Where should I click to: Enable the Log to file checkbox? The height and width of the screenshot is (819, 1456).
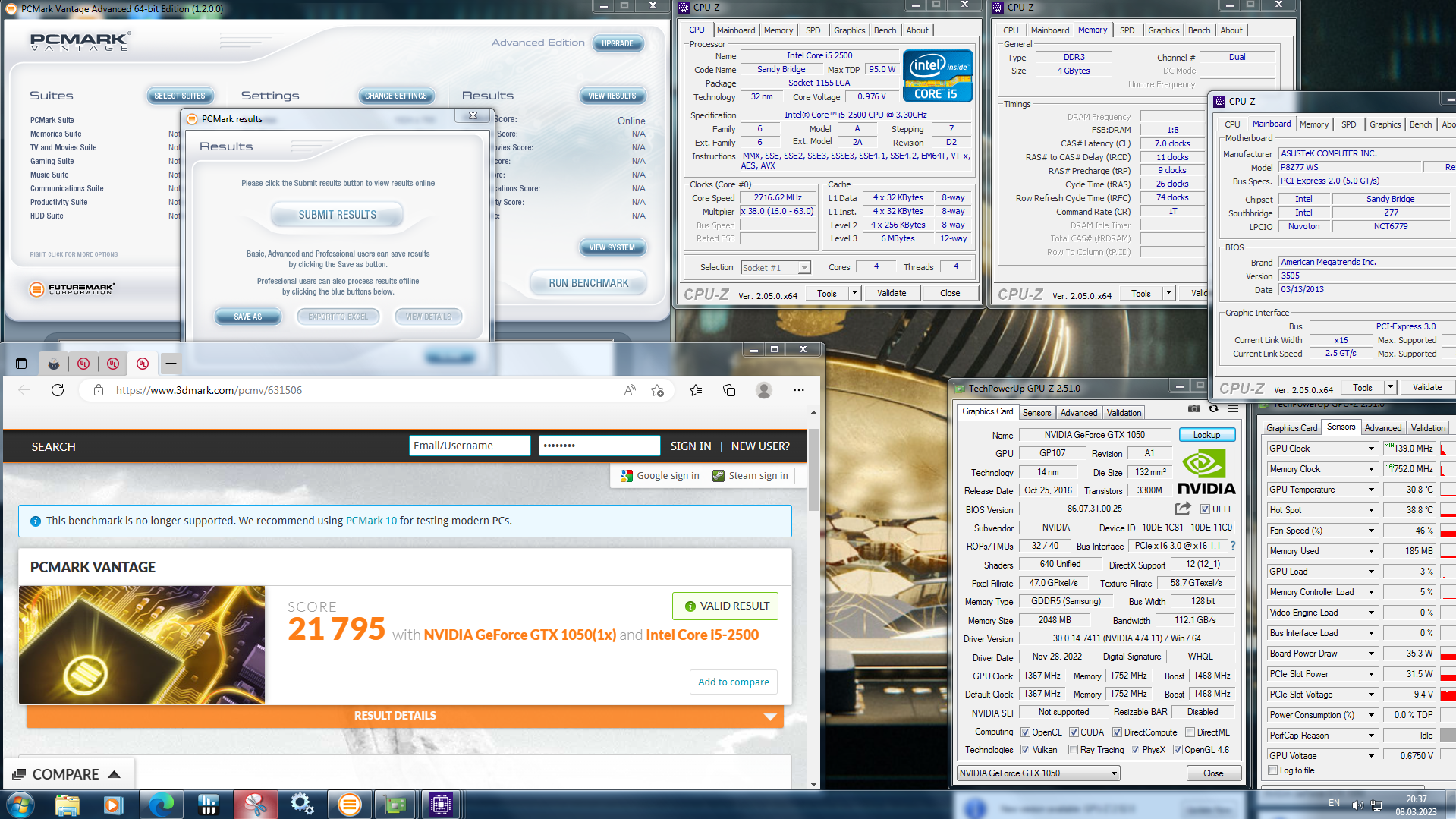pos(1273,770)
